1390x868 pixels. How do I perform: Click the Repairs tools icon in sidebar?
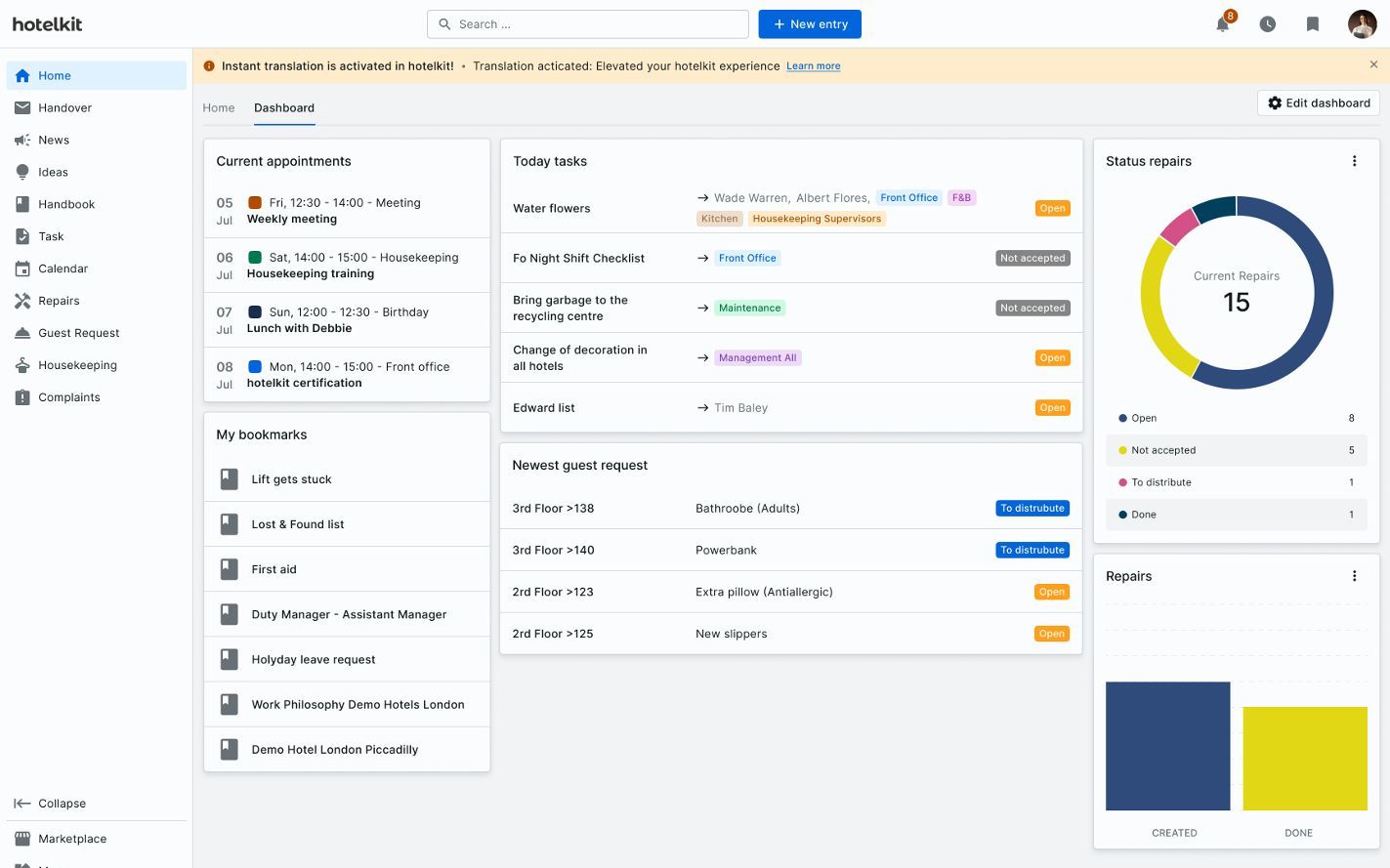tap(22, 301)
